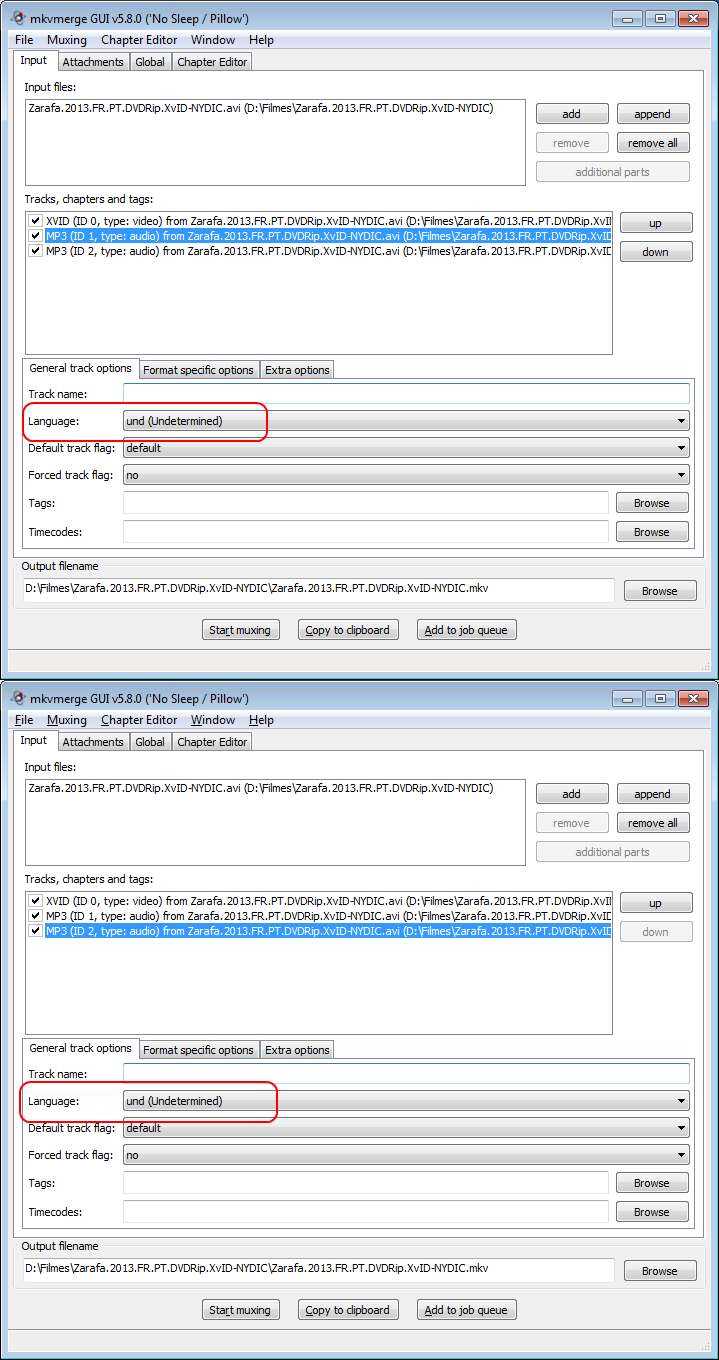Image resolution: width=719 pixels, height=1360 pixels.
Task: Click mkvmerge app icon in bottom window title bar
Action: coord(17,698)
